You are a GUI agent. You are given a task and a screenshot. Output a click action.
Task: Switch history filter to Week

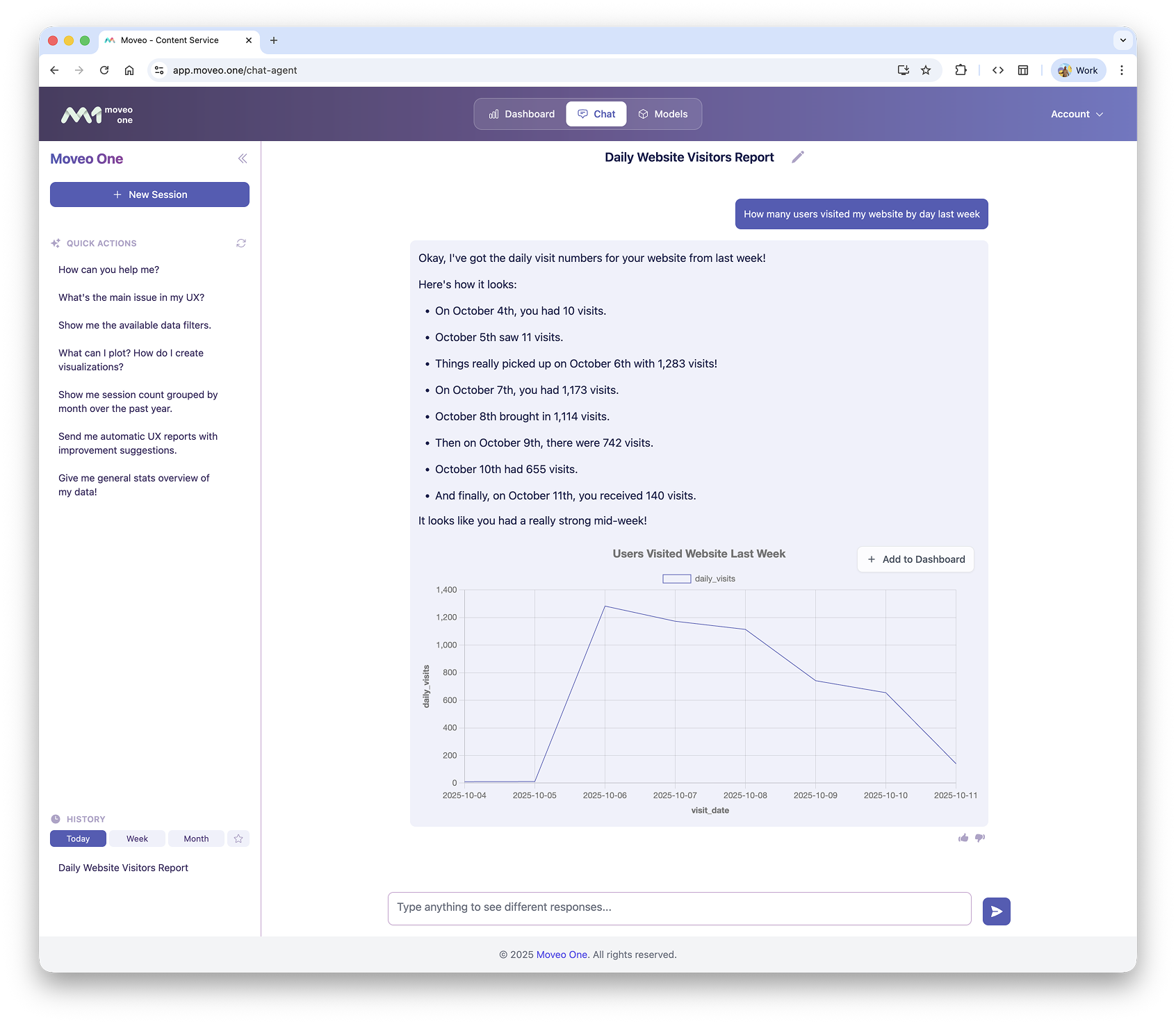point(136,839)
